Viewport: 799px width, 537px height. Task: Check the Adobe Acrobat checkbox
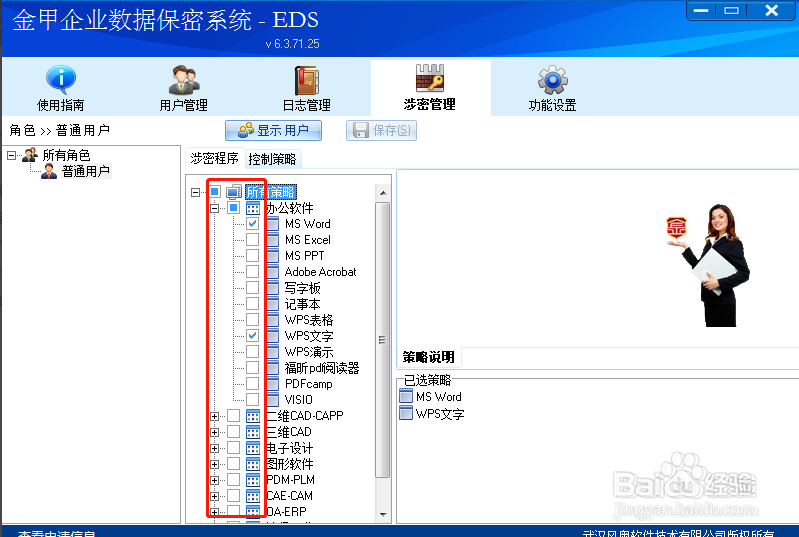pos(252,272)
